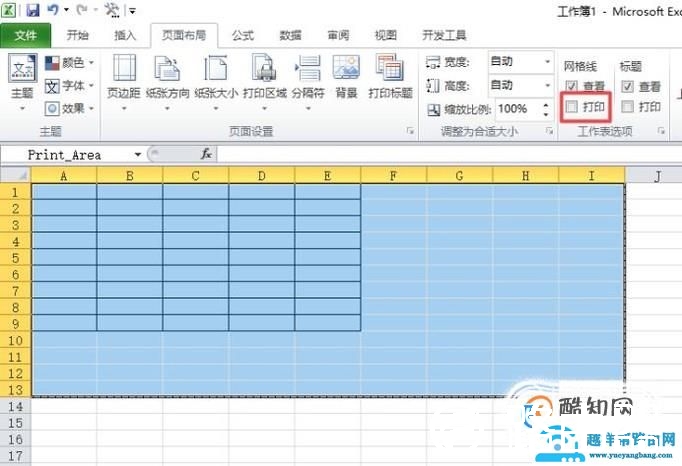Select column J header

click(x=658, y=176)
